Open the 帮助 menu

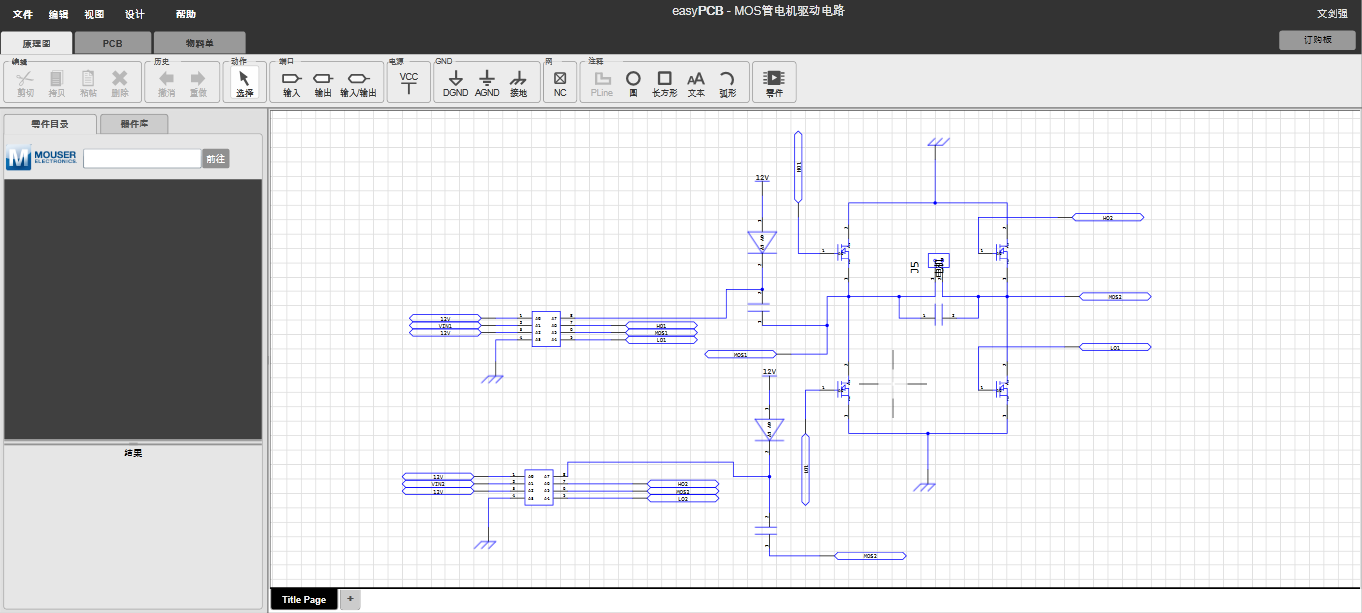[186, 14]
